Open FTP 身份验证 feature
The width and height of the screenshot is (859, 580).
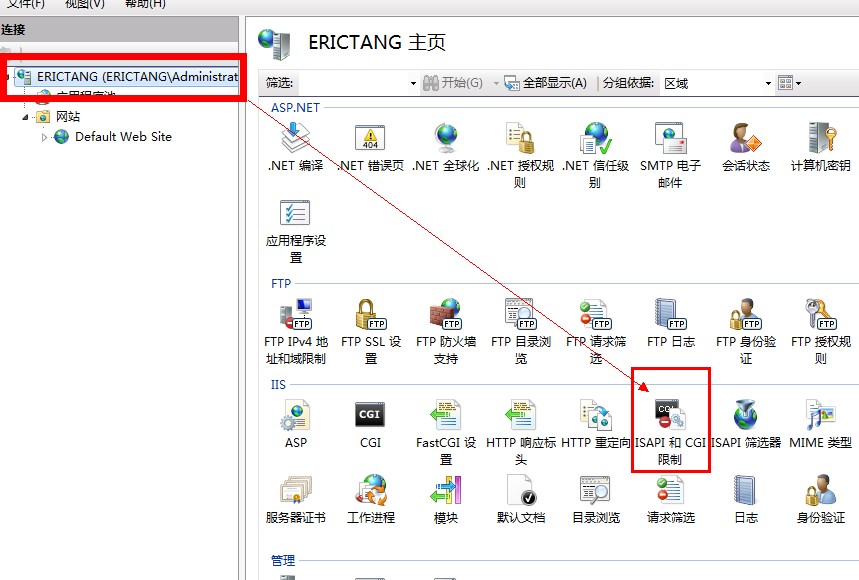pos(746,332)
